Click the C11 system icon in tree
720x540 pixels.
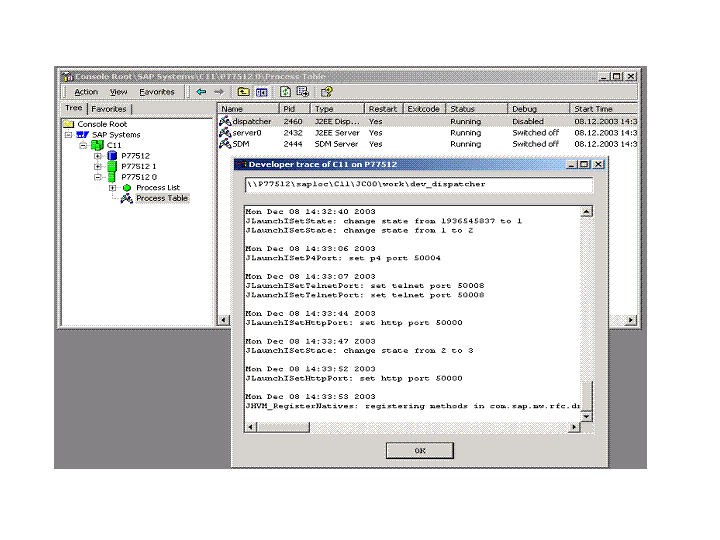click(x=97, y=145)
